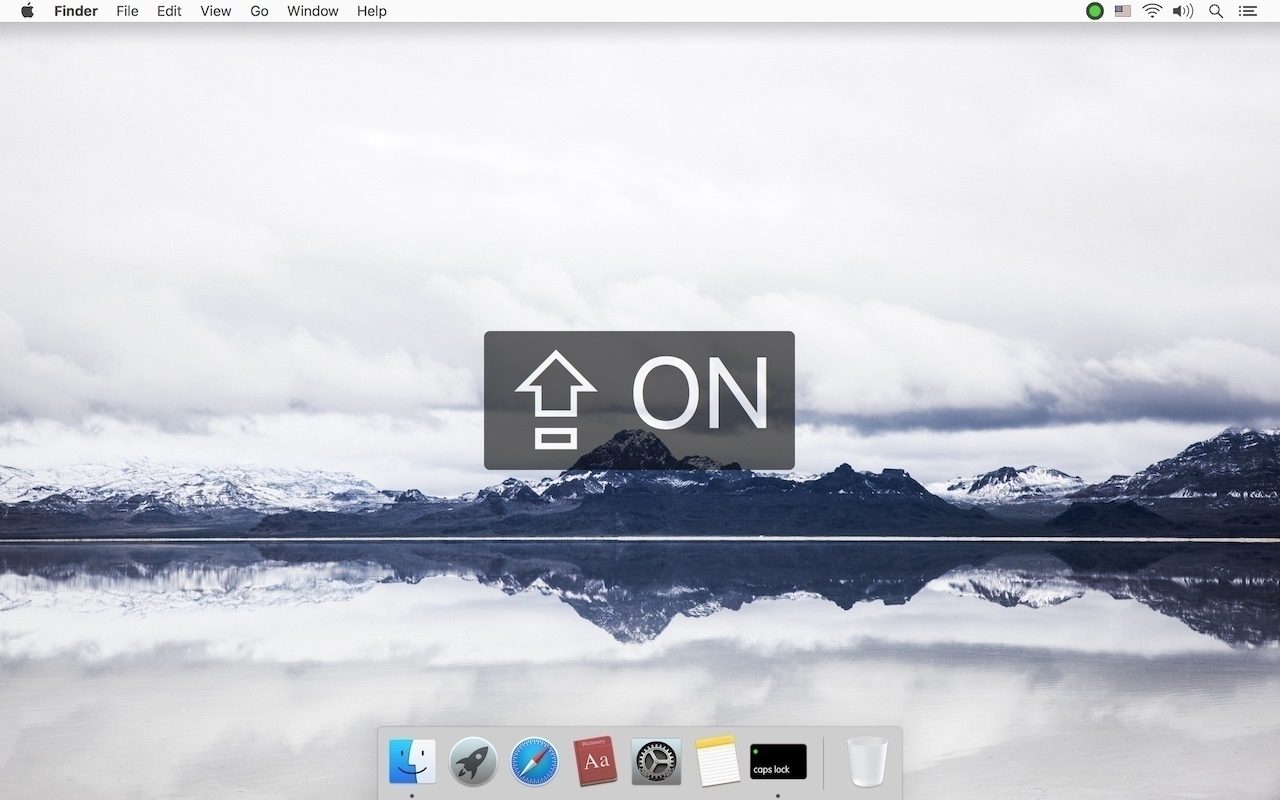1280x800 pixels.
Task: Open the View menu
Action: [215, 11]
